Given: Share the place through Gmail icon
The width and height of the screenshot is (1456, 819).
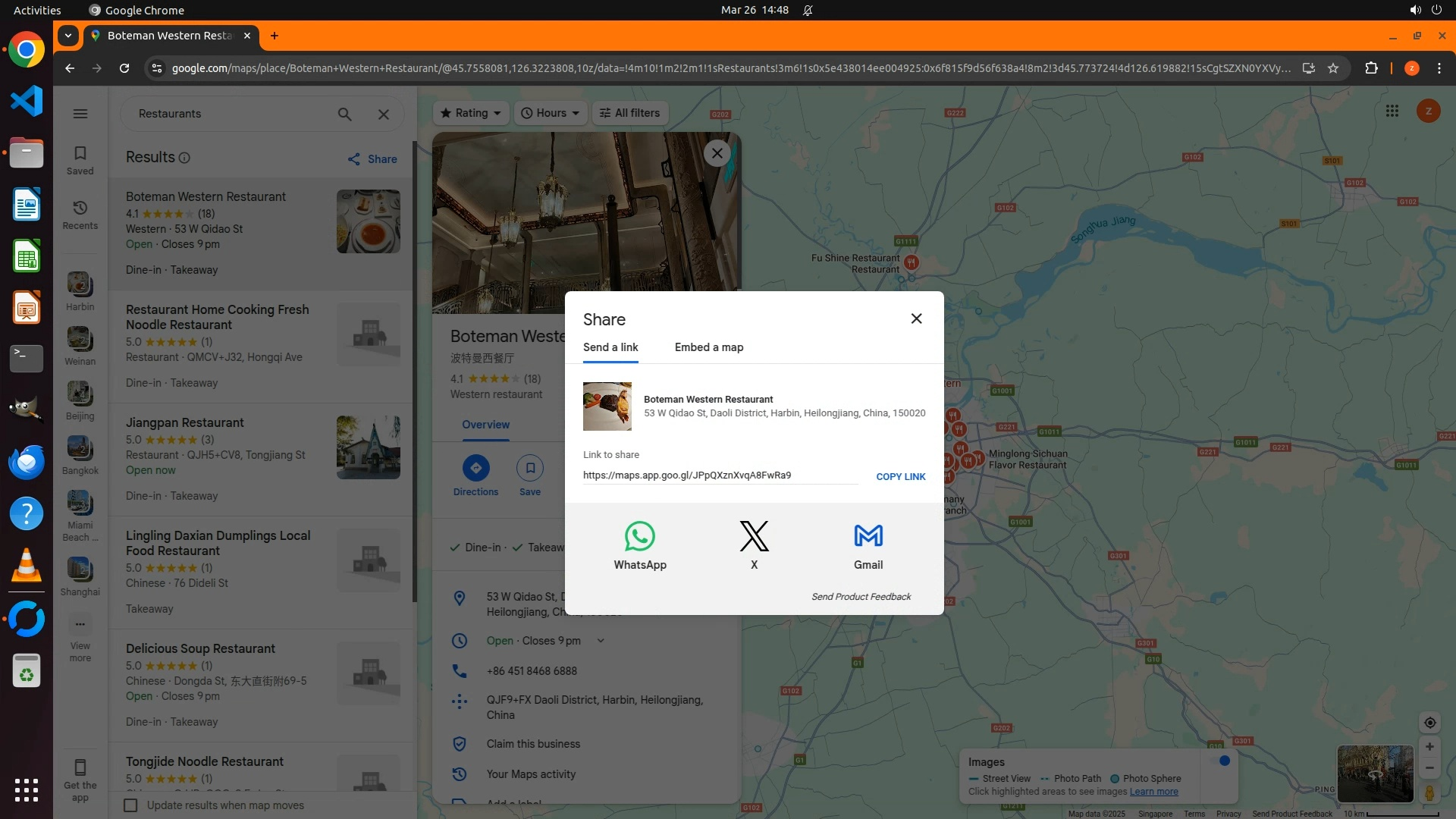Looking at the screenshot, I should pyautogui.click(x=868, y=536).
